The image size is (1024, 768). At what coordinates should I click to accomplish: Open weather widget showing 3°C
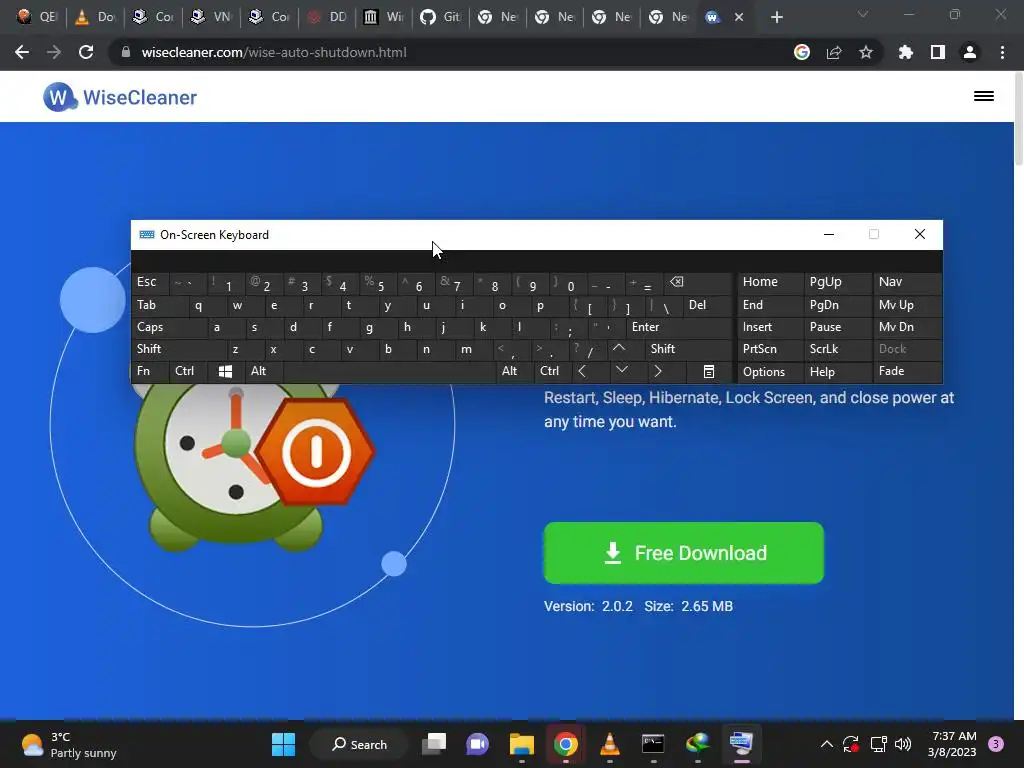click(x=68, y=744)
